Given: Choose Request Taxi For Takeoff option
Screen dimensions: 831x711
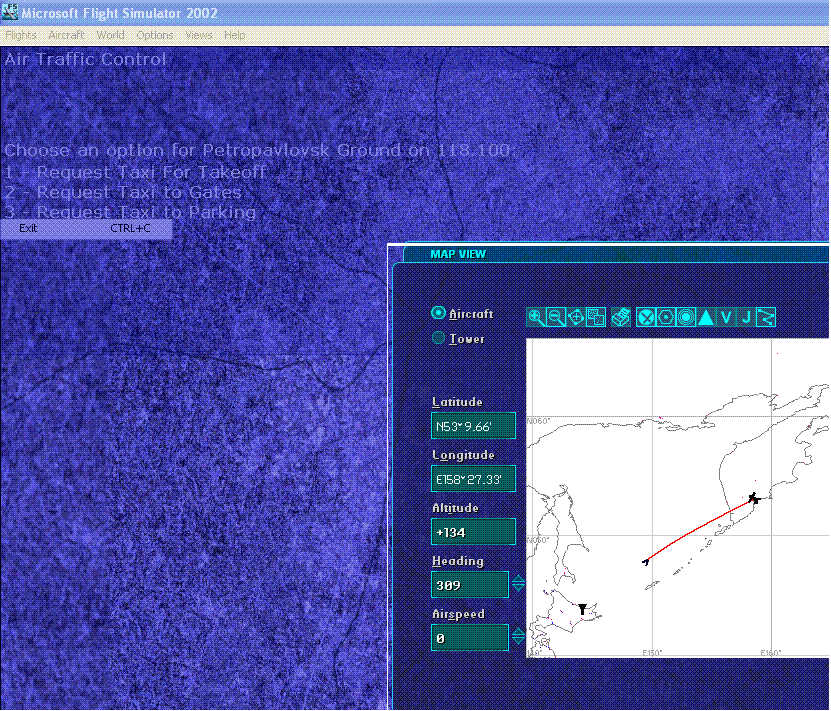Looking at the screenshot, I should [136, 172].
